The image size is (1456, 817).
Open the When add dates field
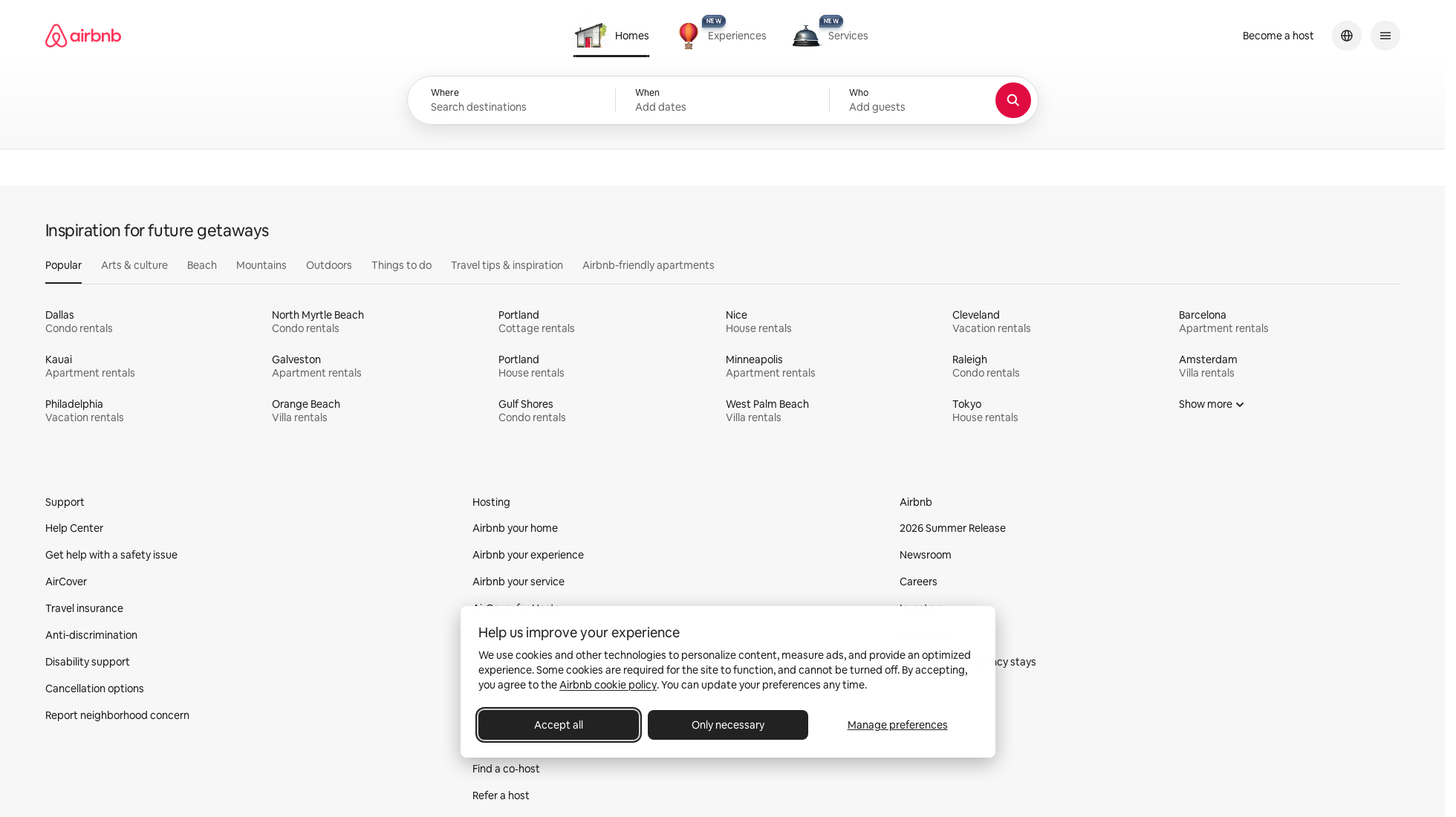coord(722,100)
